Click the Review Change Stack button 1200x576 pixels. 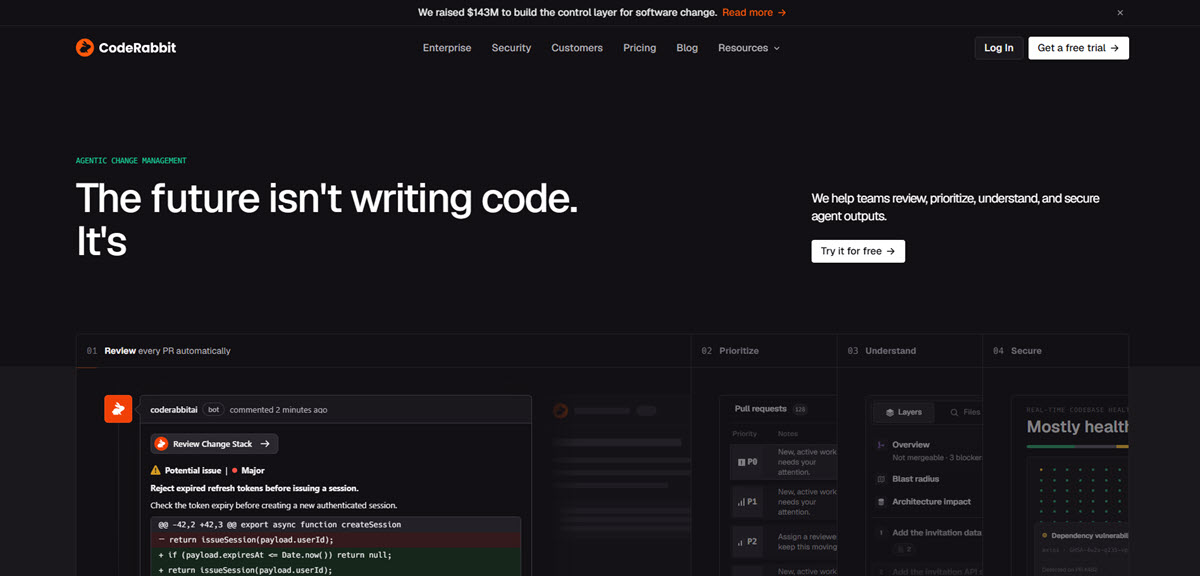coord(214,444)
